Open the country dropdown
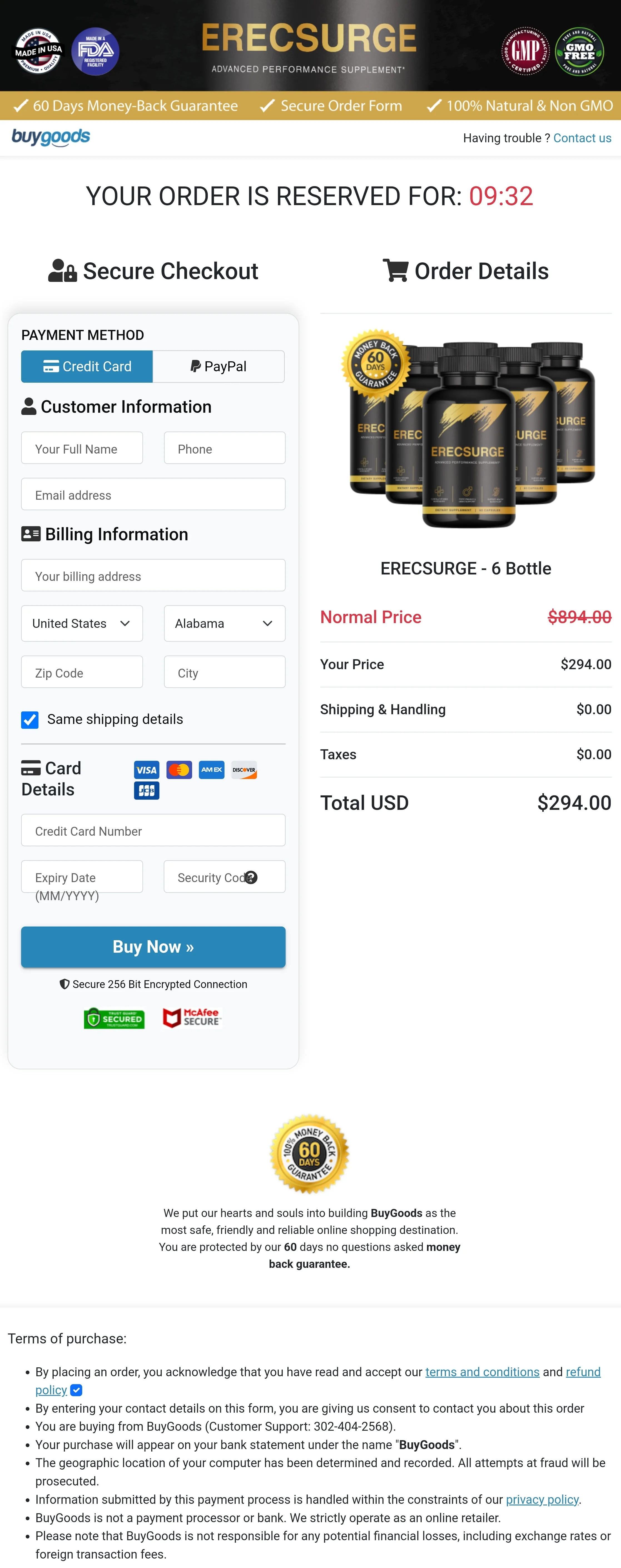 click(x=81, y=623)
